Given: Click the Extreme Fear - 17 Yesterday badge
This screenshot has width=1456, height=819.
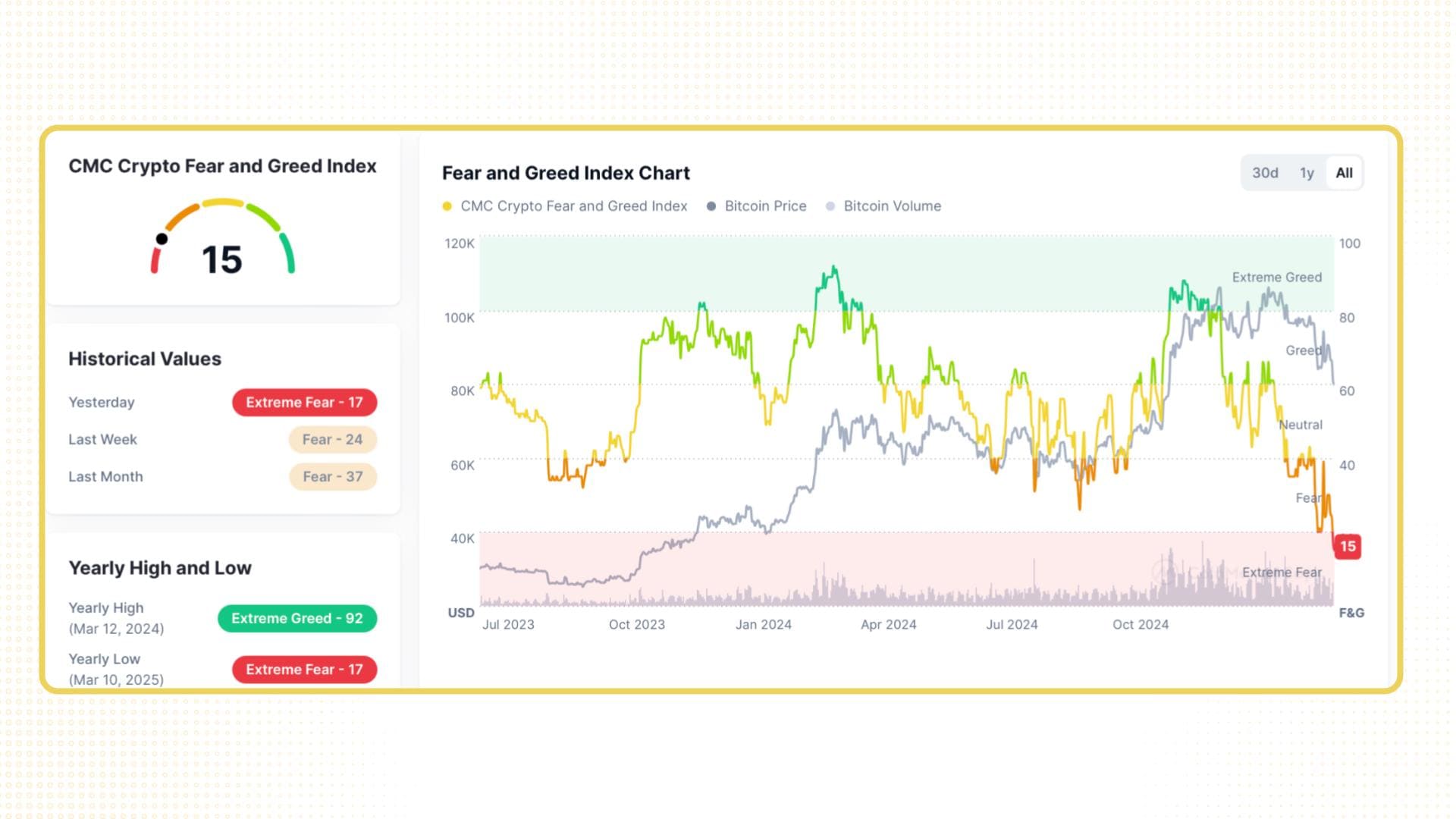Looking at the screenshot, I should tap(304, 403).
